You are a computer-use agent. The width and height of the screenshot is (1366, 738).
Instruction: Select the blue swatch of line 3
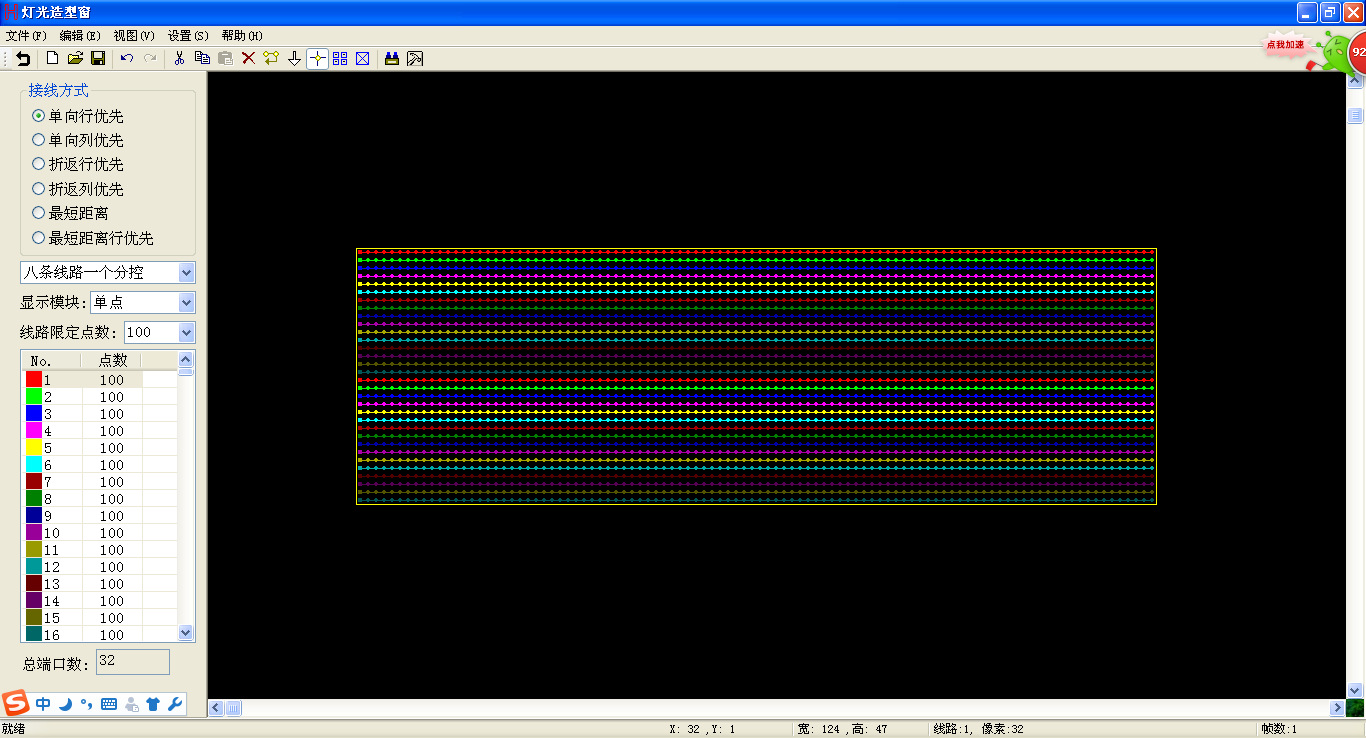(34, 414)
